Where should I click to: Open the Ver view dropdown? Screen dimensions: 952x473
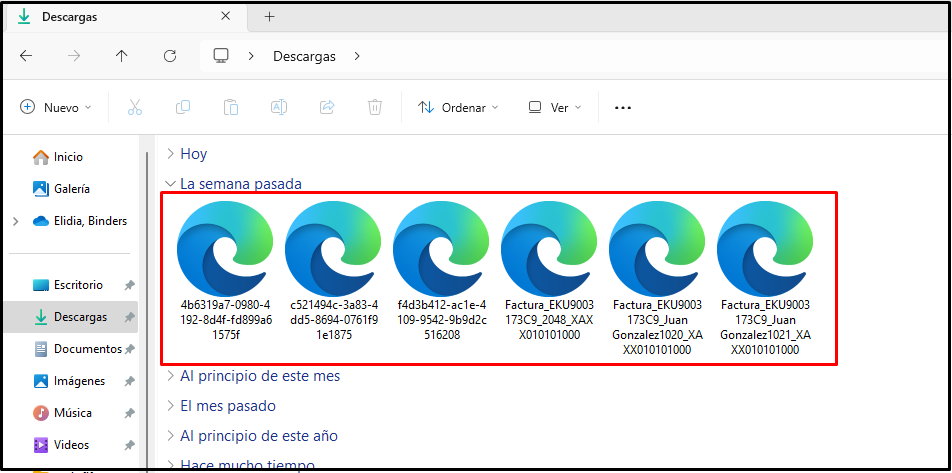(x=554, y=107)
